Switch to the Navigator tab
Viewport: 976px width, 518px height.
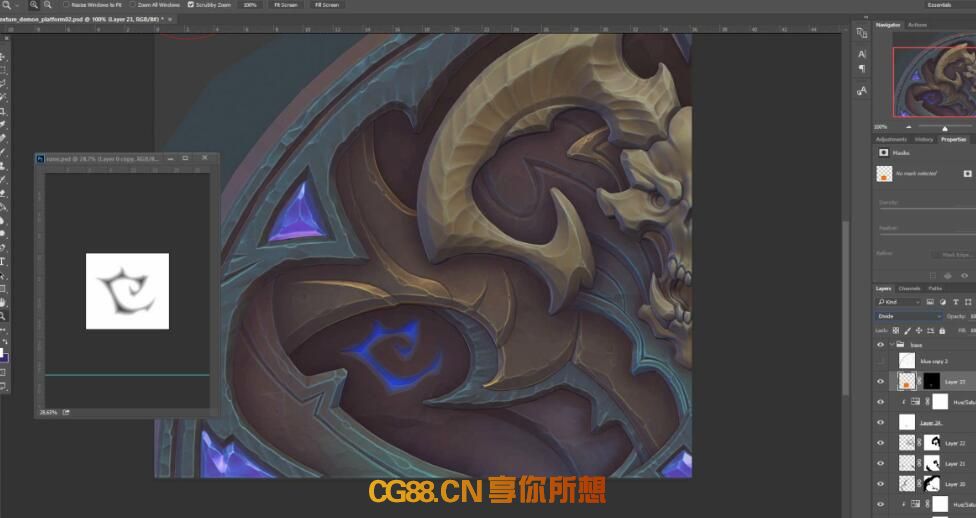[x=888, y=25]
